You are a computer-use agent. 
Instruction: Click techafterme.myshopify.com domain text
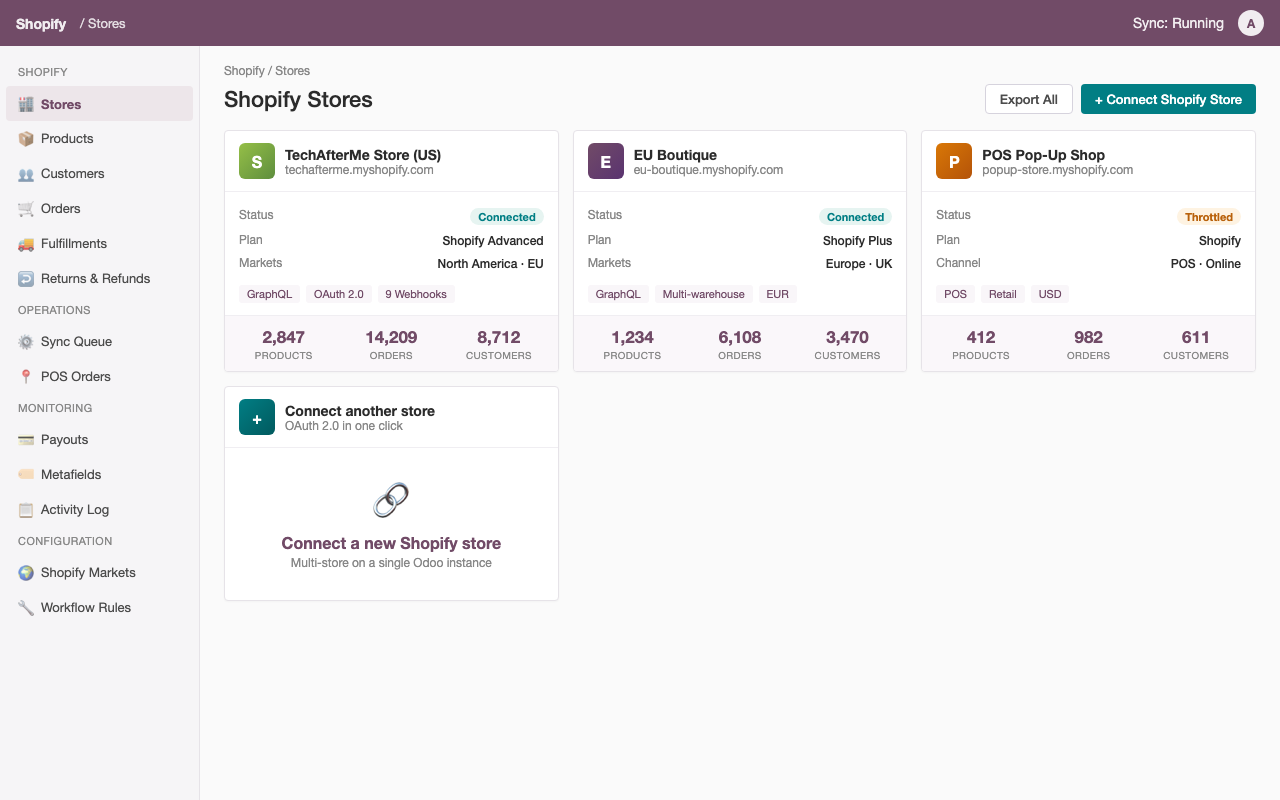(x=359, y=170)
